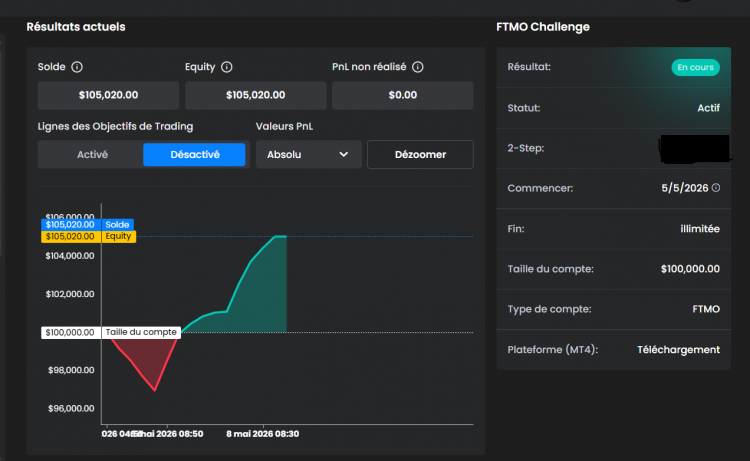
Task: Click the Equity value field in results
Action: pyautogui.click(x=255, y=95)
